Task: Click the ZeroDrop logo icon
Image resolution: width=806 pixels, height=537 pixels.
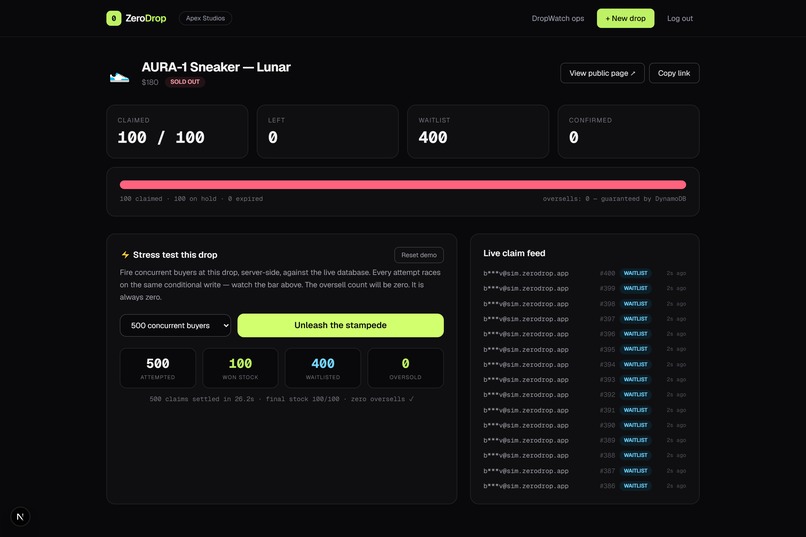Action: 114,18
